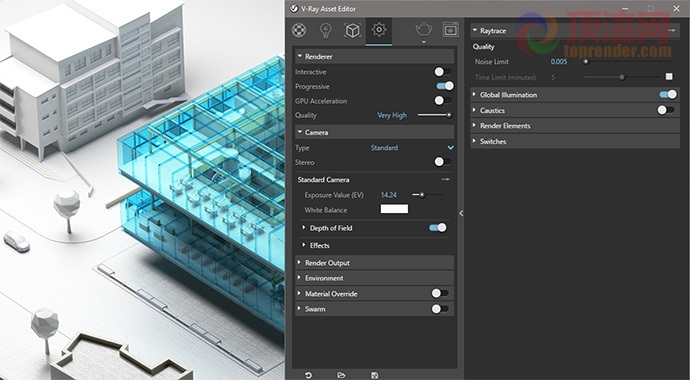Toggle the Interactive renderer switch
Viewport: 690px width, 380px height.
(442, 72)
